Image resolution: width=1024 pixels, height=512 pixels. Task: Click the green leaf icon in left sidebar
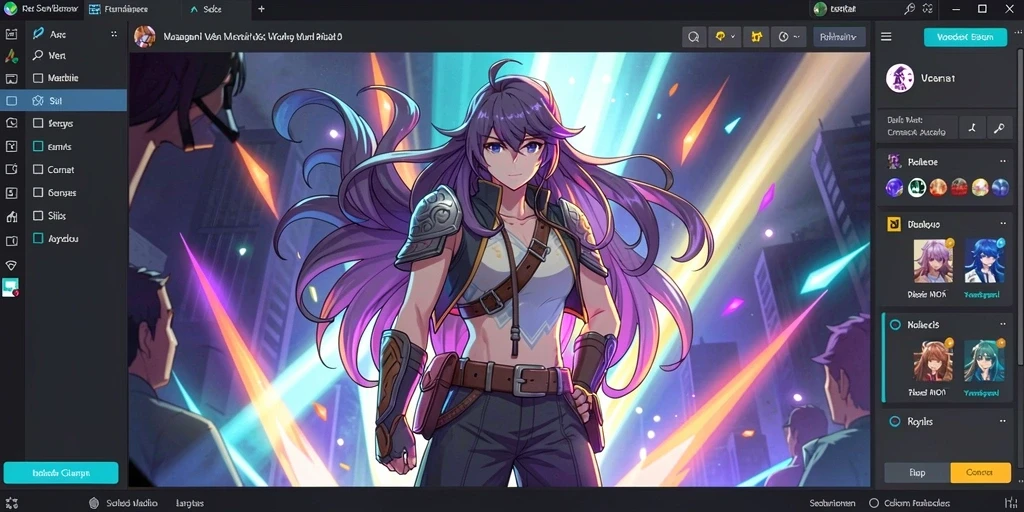point(11,56)
